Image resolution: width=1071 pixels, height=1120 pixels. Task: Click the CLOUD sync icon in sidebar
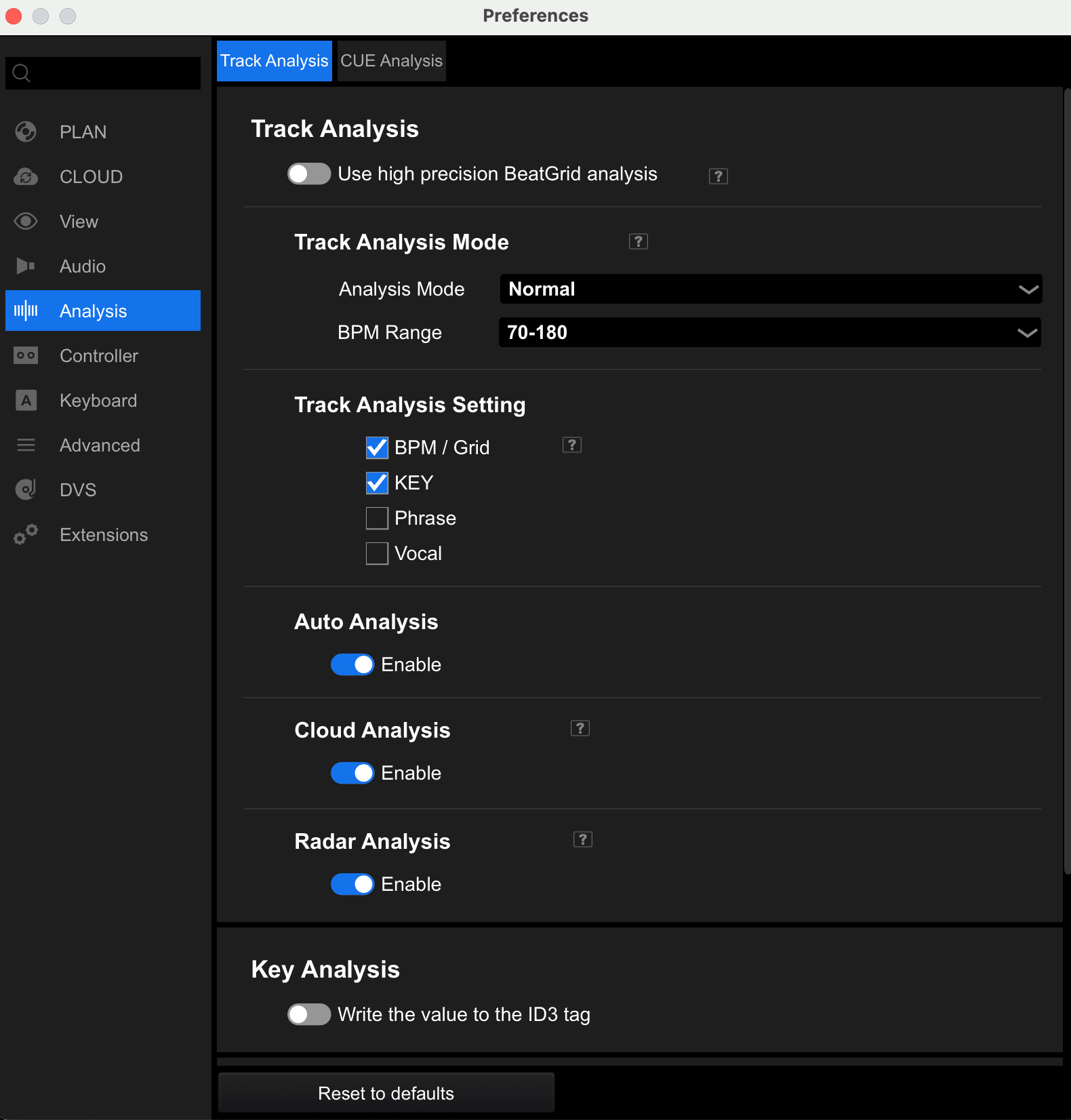[x=26, y=177]
